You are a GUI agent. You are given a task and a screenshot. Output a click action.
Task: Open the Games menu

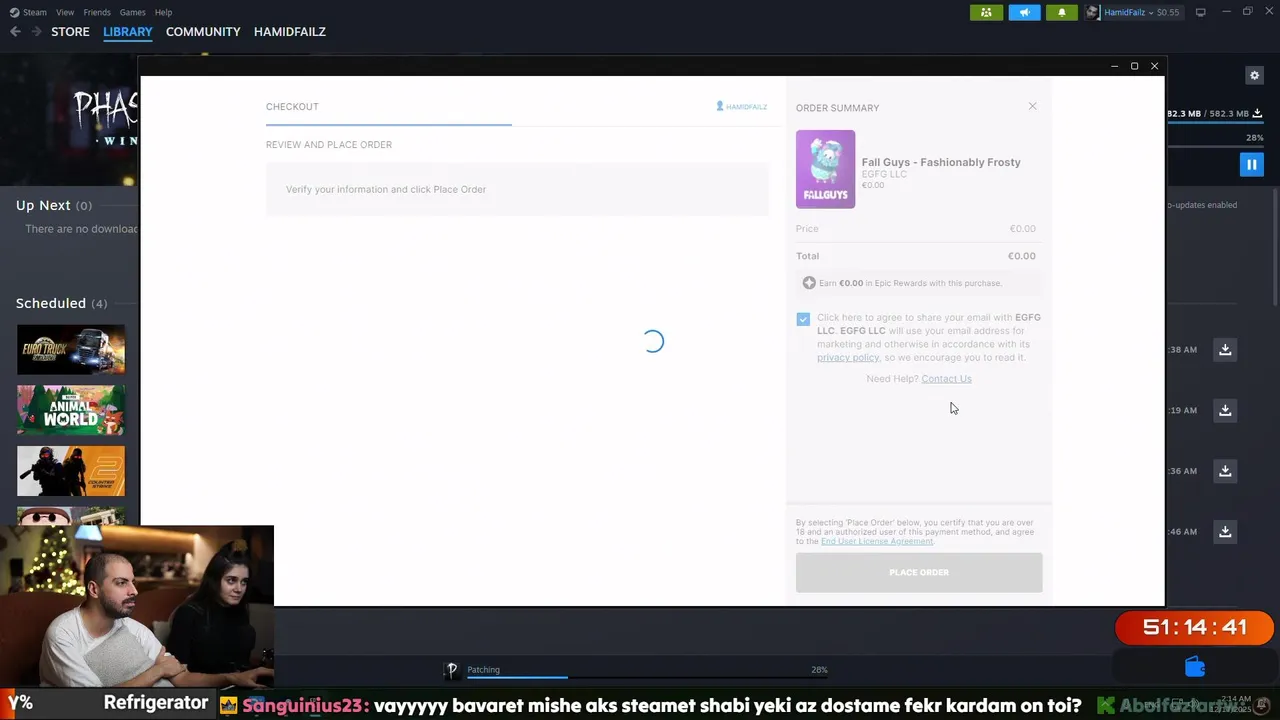click(132, 12)
